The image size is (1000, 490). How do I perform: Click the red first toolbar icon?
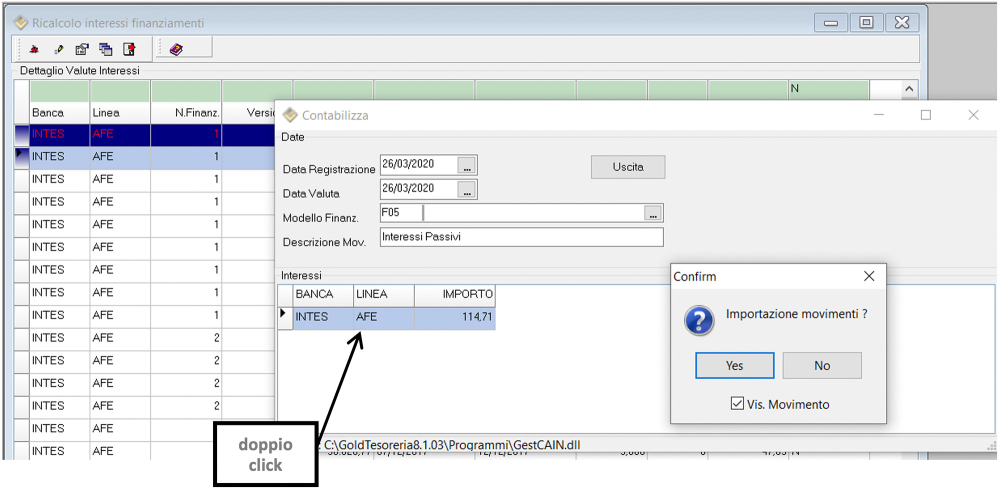point(34,49)
